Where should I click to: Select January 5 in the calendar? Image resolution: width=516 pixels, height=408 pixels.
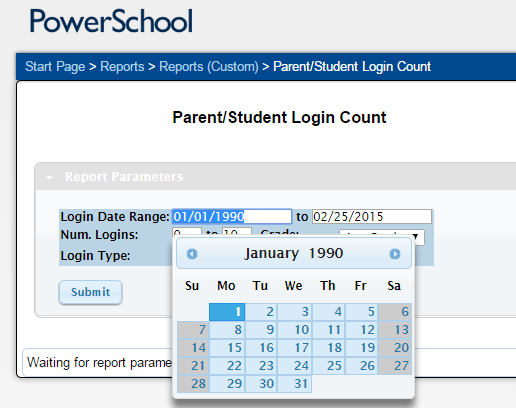(362, 312)
